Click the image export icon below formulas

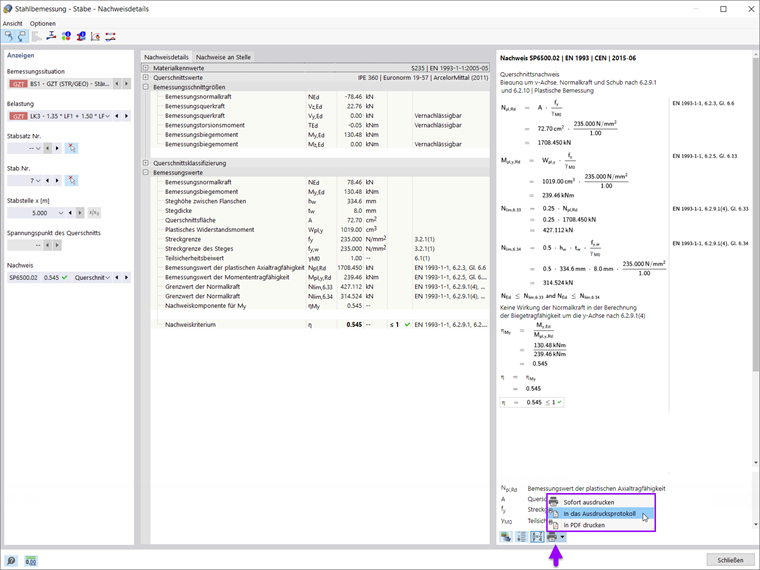506,537
